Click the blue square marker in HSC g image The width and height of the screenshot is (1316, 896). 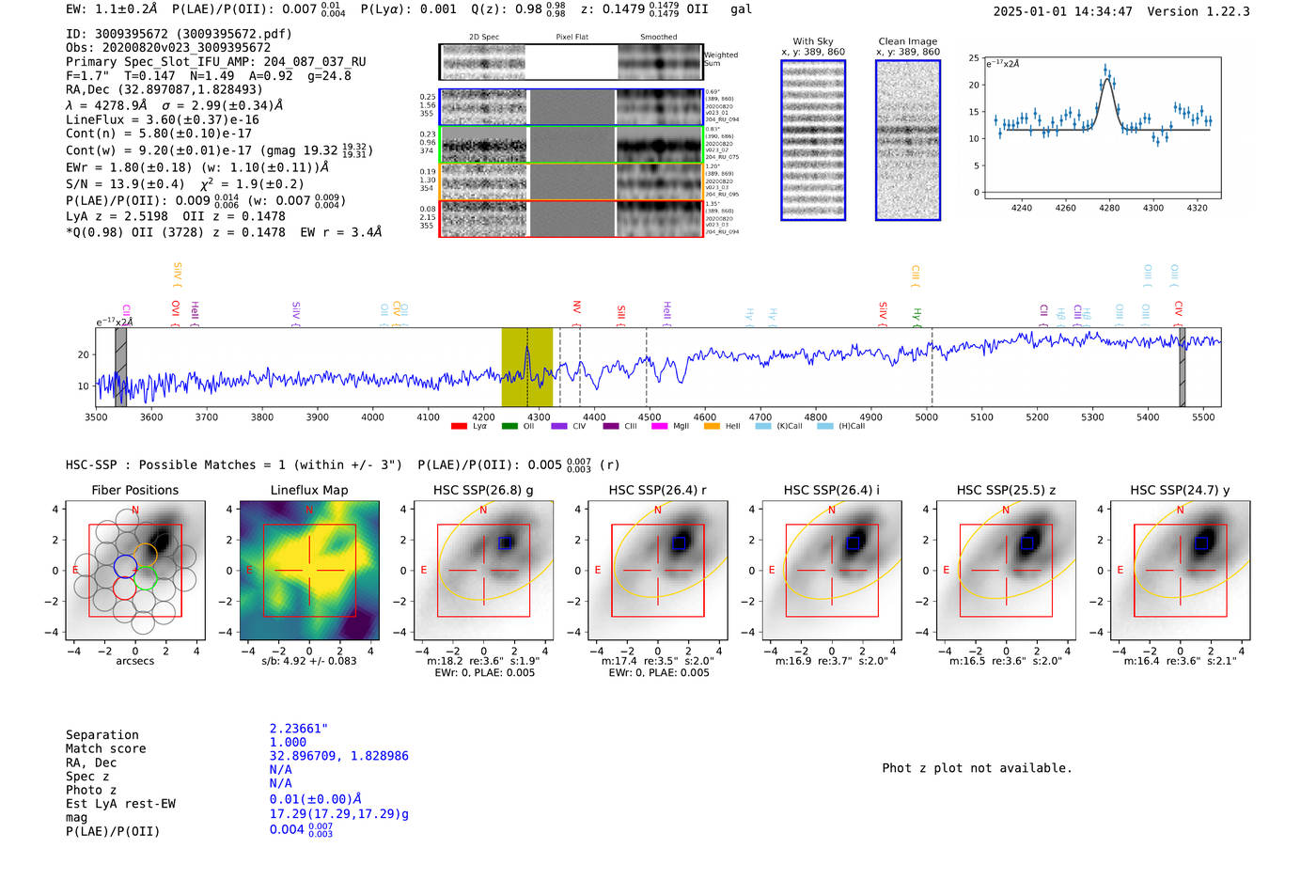[505, 542]
